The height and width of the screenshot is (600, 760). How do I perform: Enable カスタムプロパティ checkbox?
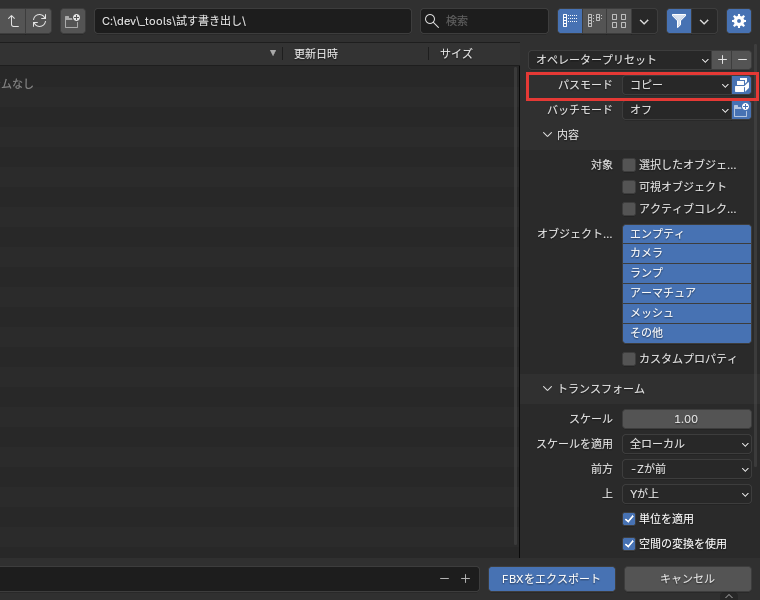(629, 359)
